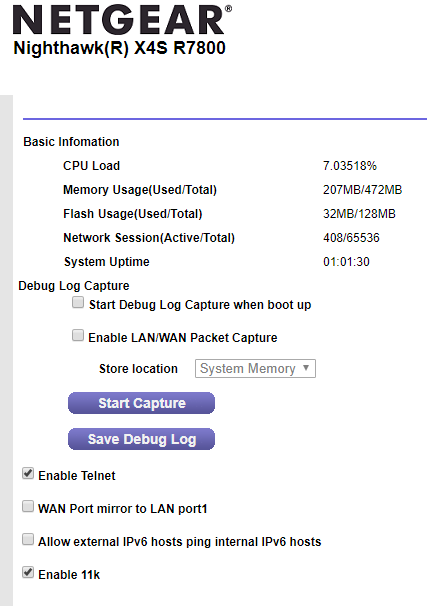
Task: Click the Store location label
Action: click(138, 369)
